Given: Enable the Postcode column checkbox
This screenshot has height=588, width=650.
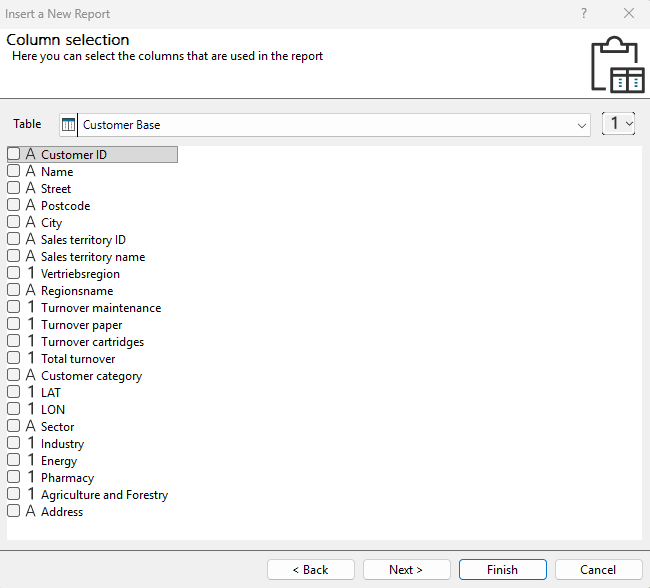Looking at the screenshot, I should (x=13, y=205).
